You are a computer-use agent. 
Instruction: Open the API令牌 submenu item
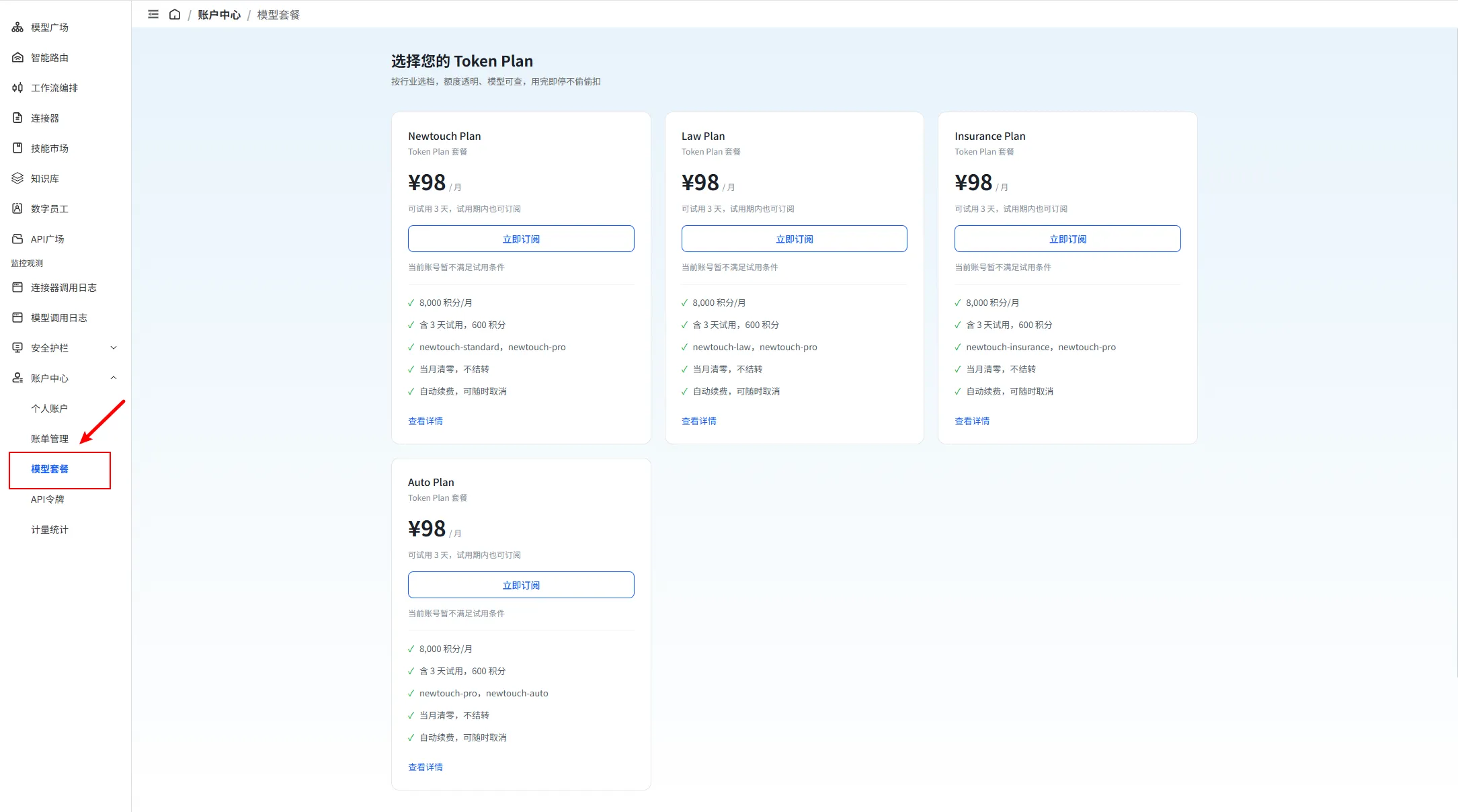pos(47,499)
